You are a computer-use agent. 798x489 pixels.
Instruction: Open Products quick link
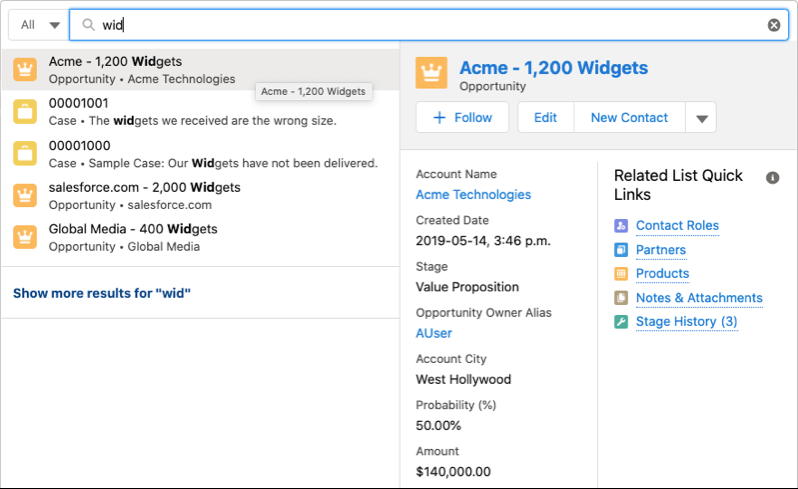662,274
